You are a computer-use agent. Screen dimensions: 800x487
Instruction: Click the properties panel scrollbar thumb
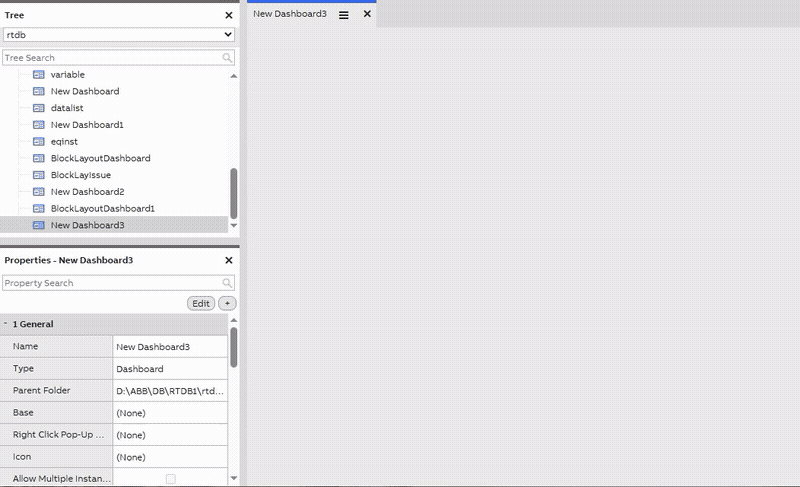[x=234, y=347]
